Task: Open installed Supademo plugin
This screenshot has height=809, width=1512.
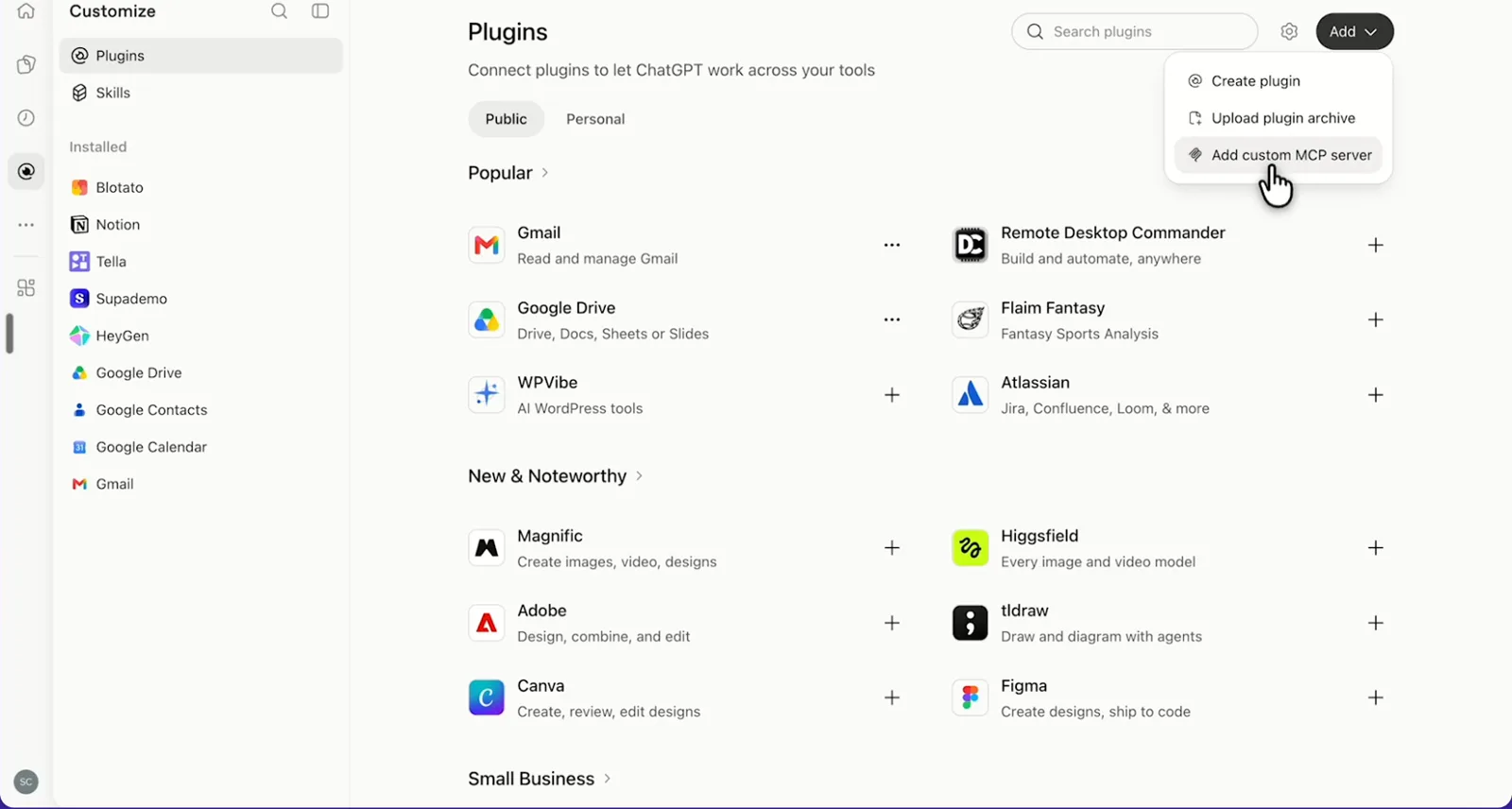Action: pyautogui.click(x=201, y=299)
